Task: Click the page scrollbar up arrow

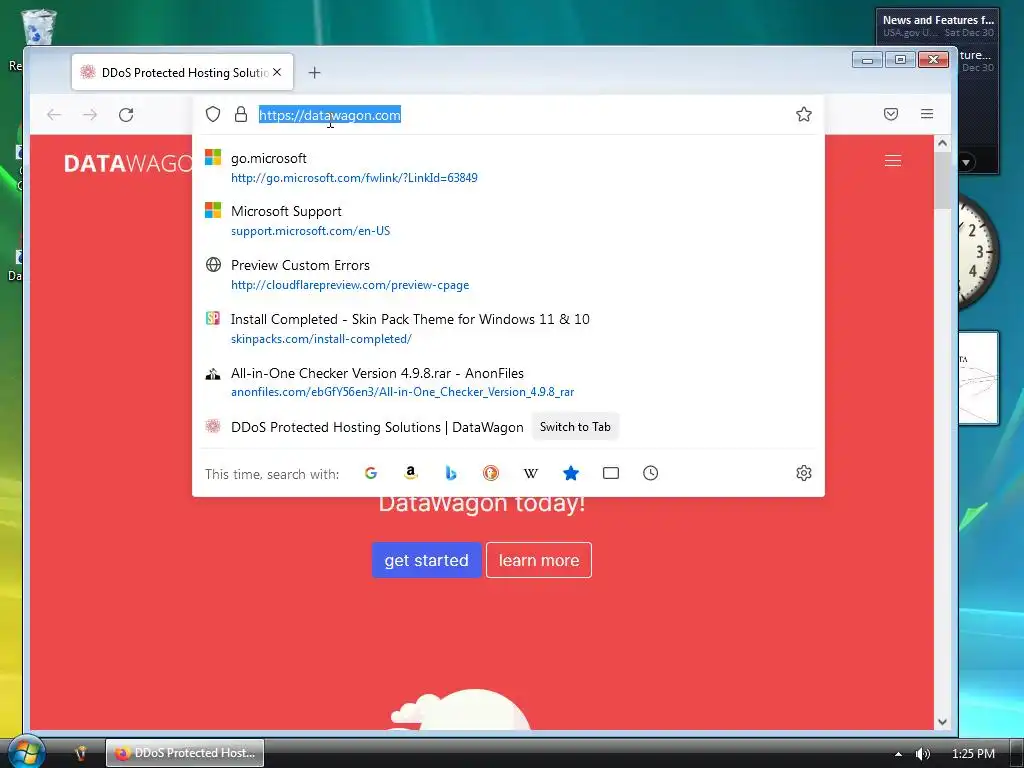Action: [x=942, y=143]
